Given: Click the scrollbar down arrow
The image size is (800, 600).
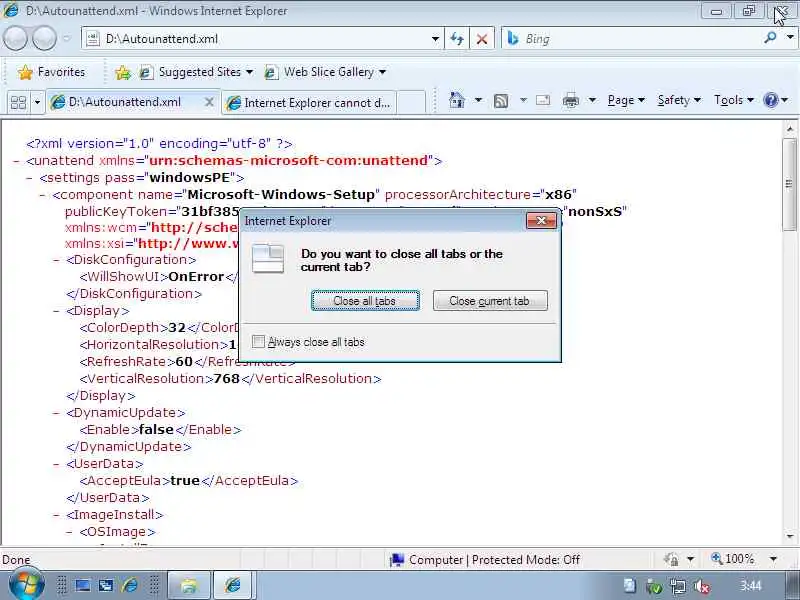Looking at the screenshot, I should pos(790,537).
